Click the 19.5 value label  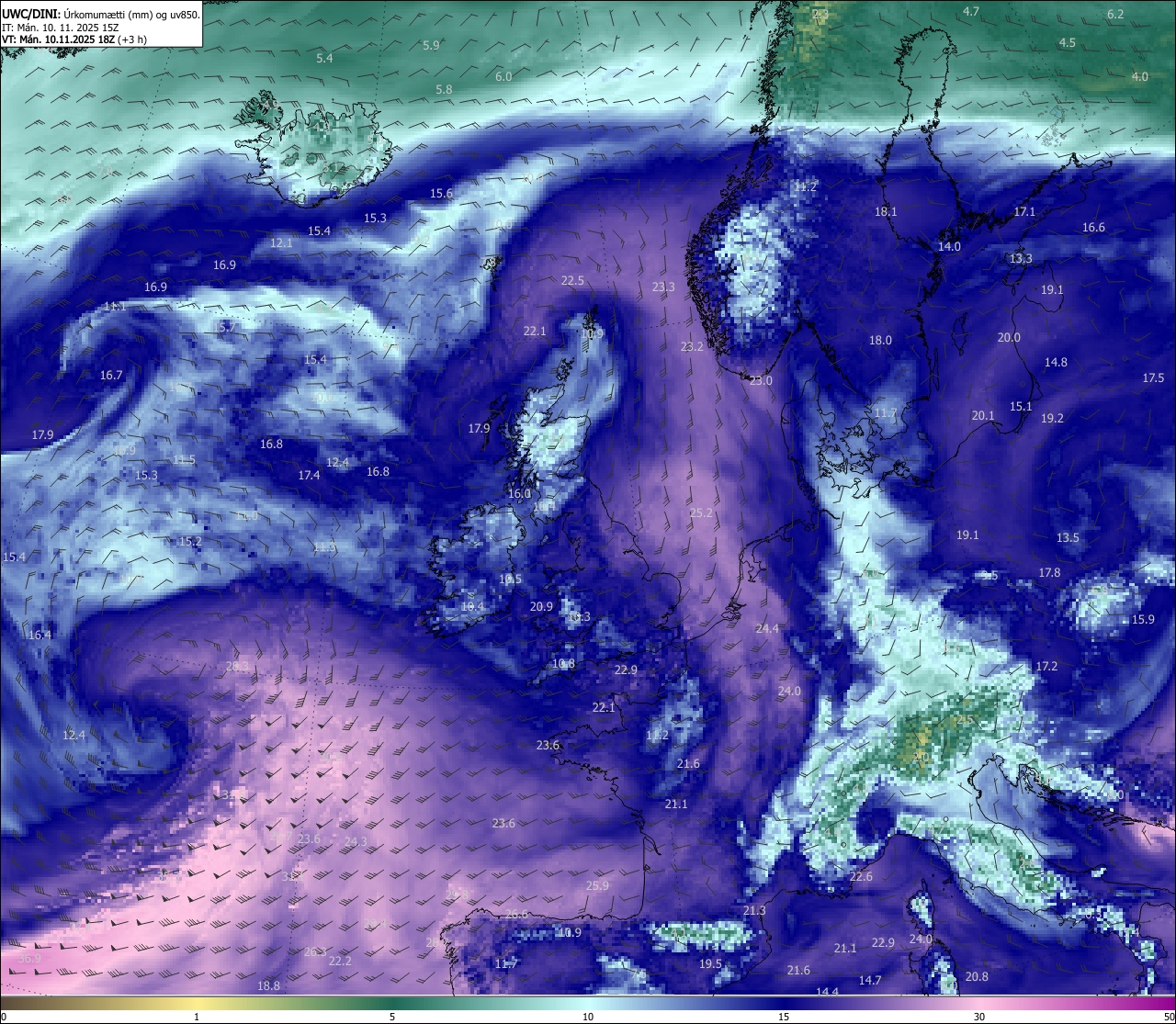(710, 963)
